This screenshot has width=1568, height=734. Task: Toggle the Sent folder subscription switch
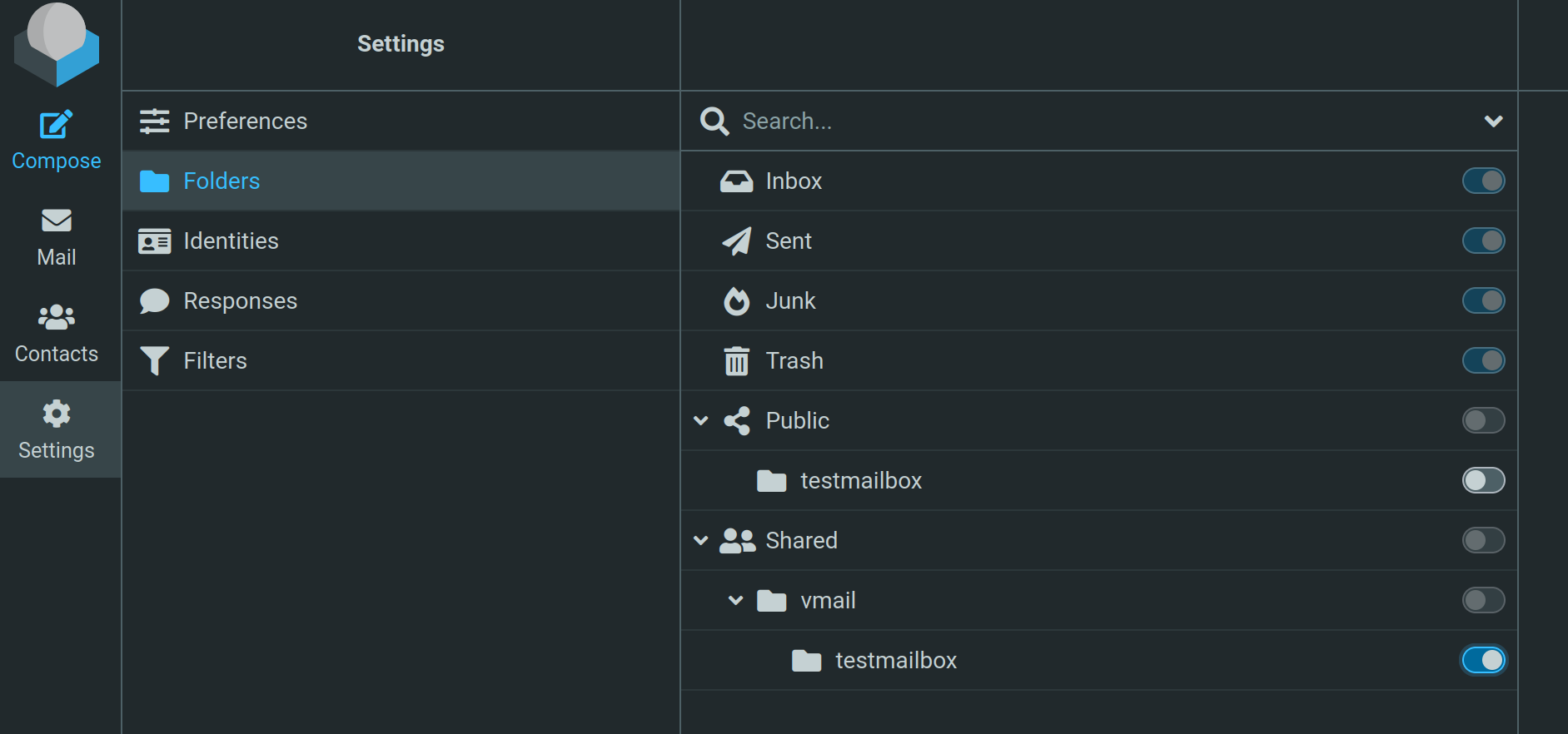click(1483, 241)
